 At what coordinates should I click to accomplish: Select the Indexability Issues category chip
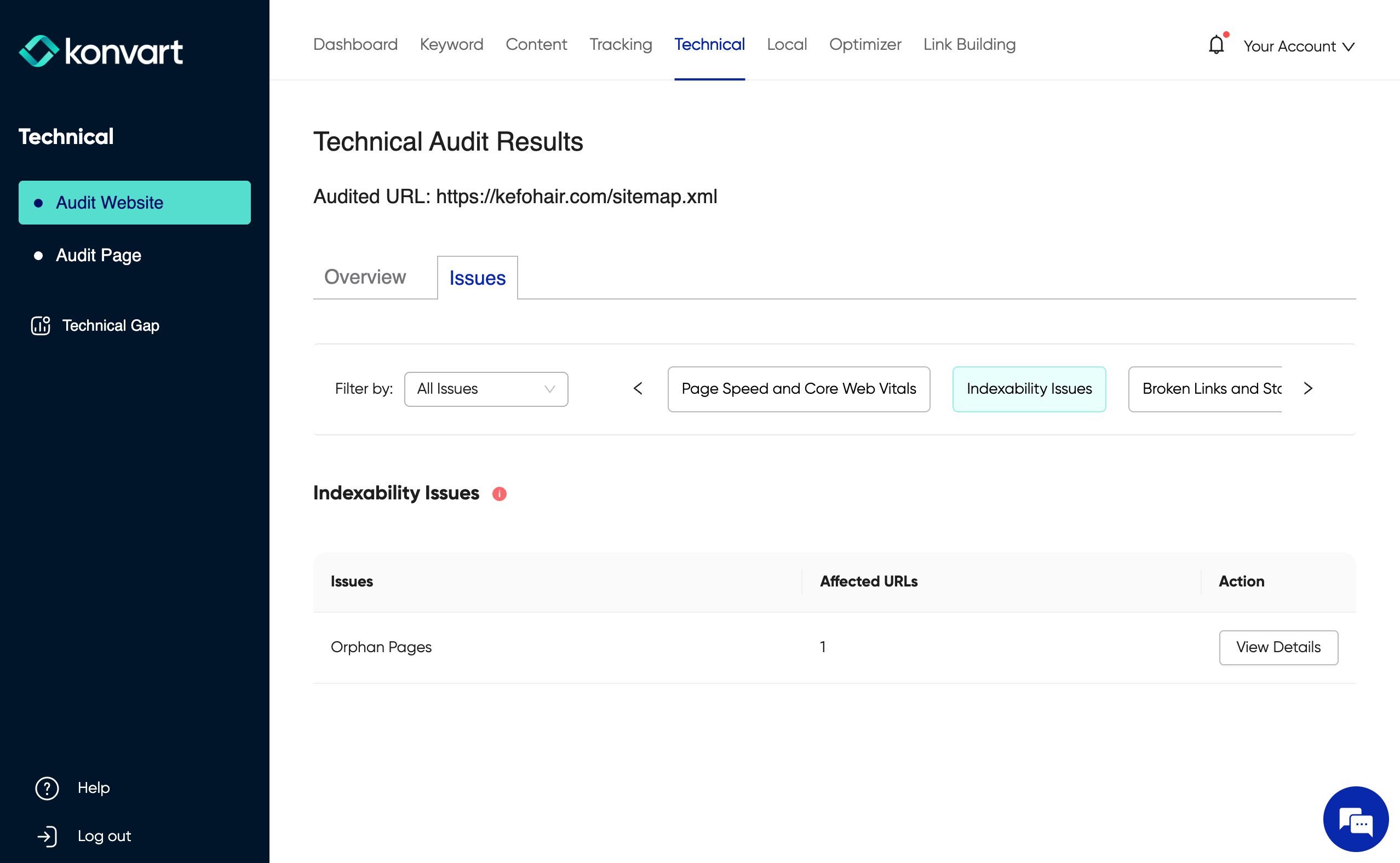point(1029,389)
